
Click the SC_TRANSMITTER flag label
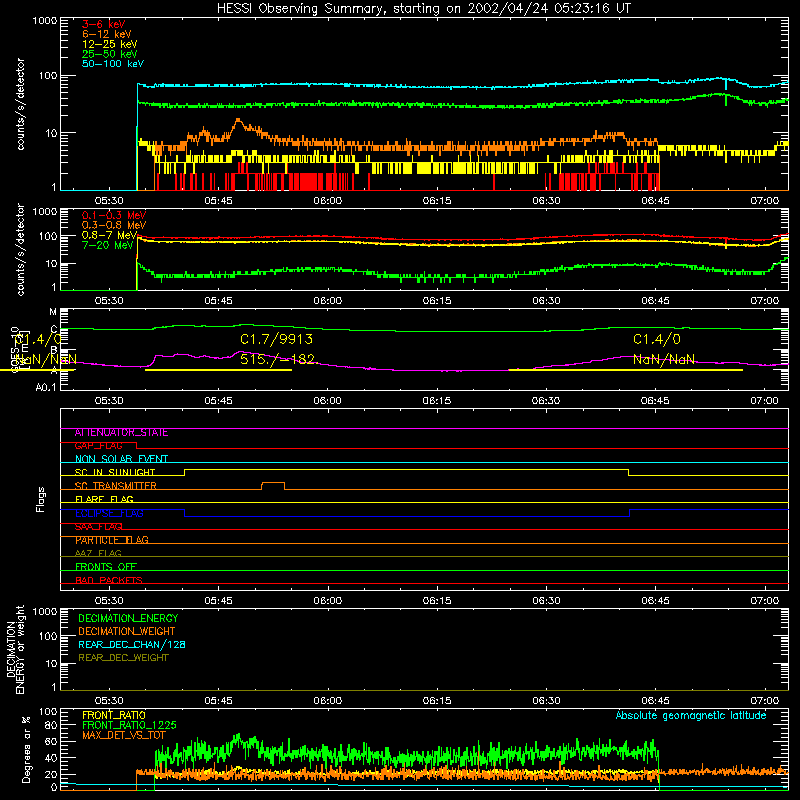[x=116, y=486]
